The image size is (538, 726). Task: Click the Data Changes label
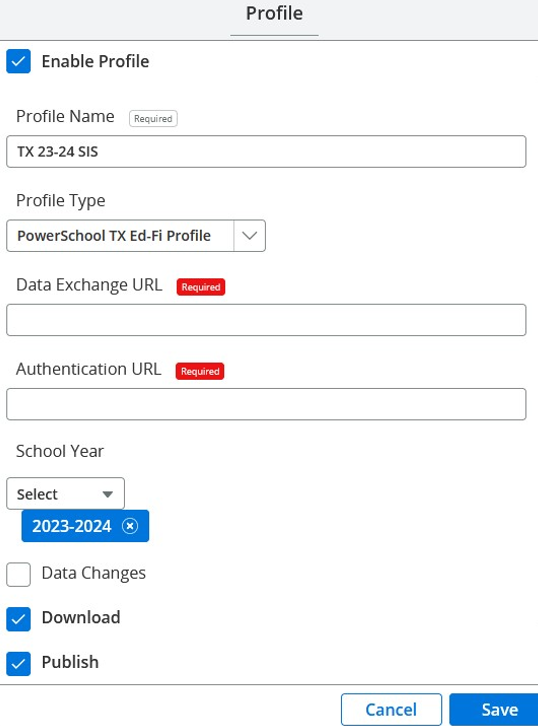coord(94,573)
